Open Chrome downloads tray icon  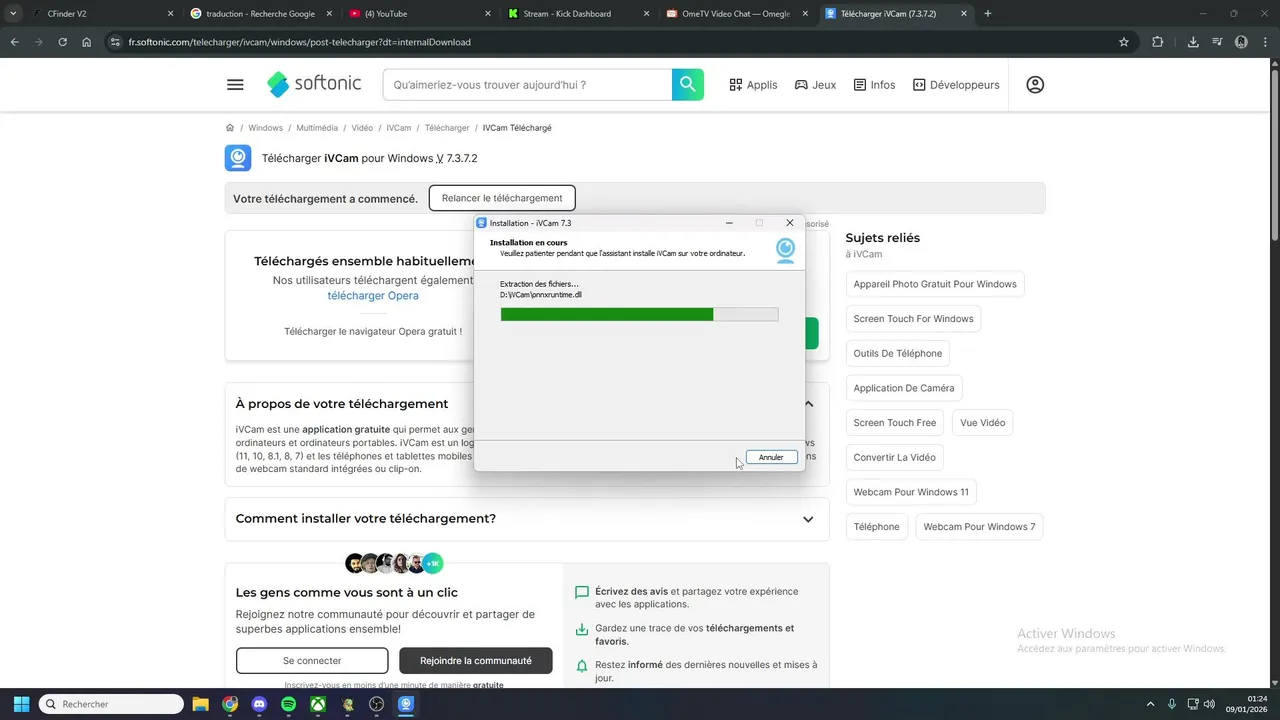[1193, 42]
